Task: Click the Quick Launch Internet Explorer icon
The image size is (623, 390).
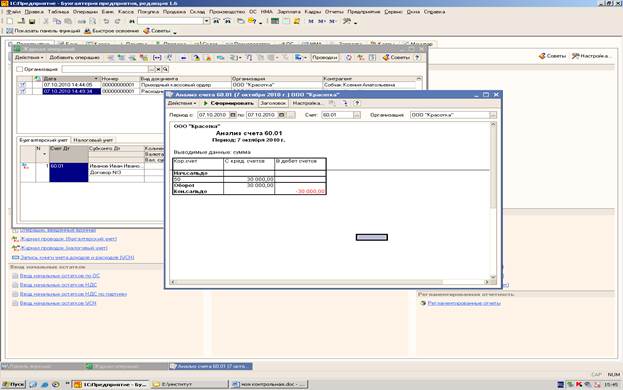Action: tap(44, 384)
